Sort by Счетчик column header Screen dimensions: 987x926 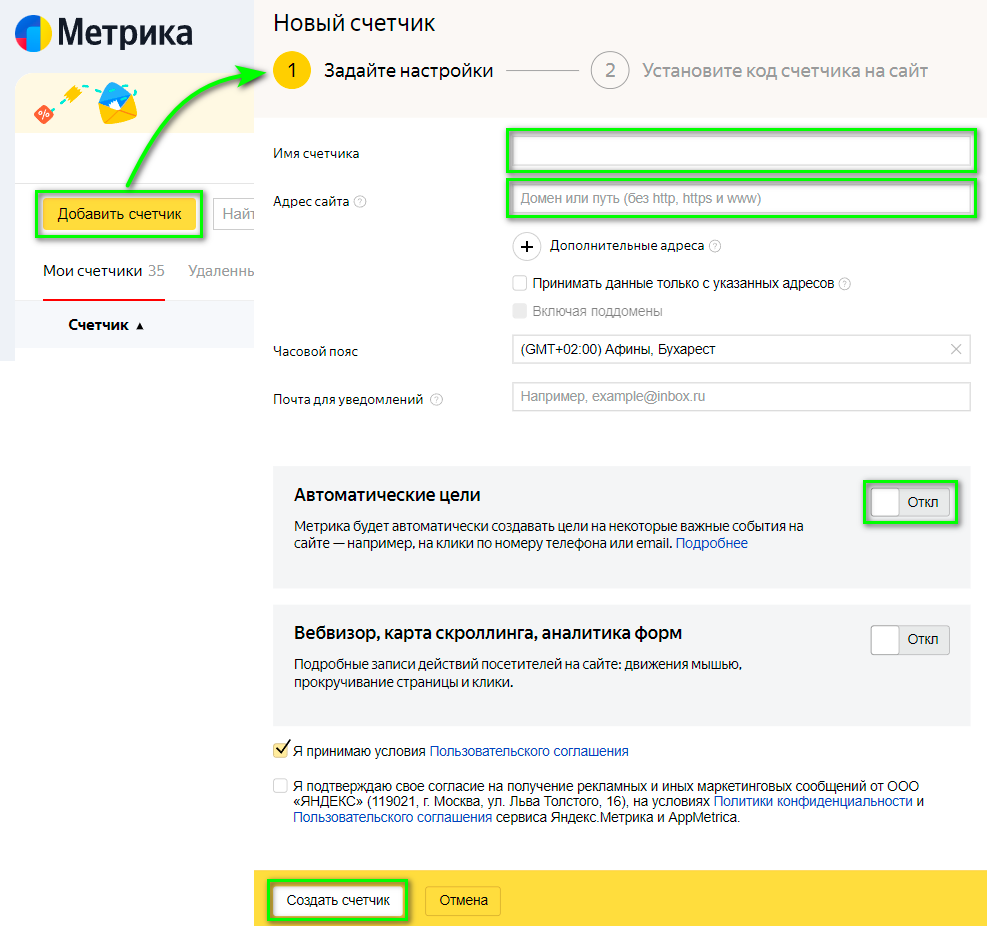point(106,325)
